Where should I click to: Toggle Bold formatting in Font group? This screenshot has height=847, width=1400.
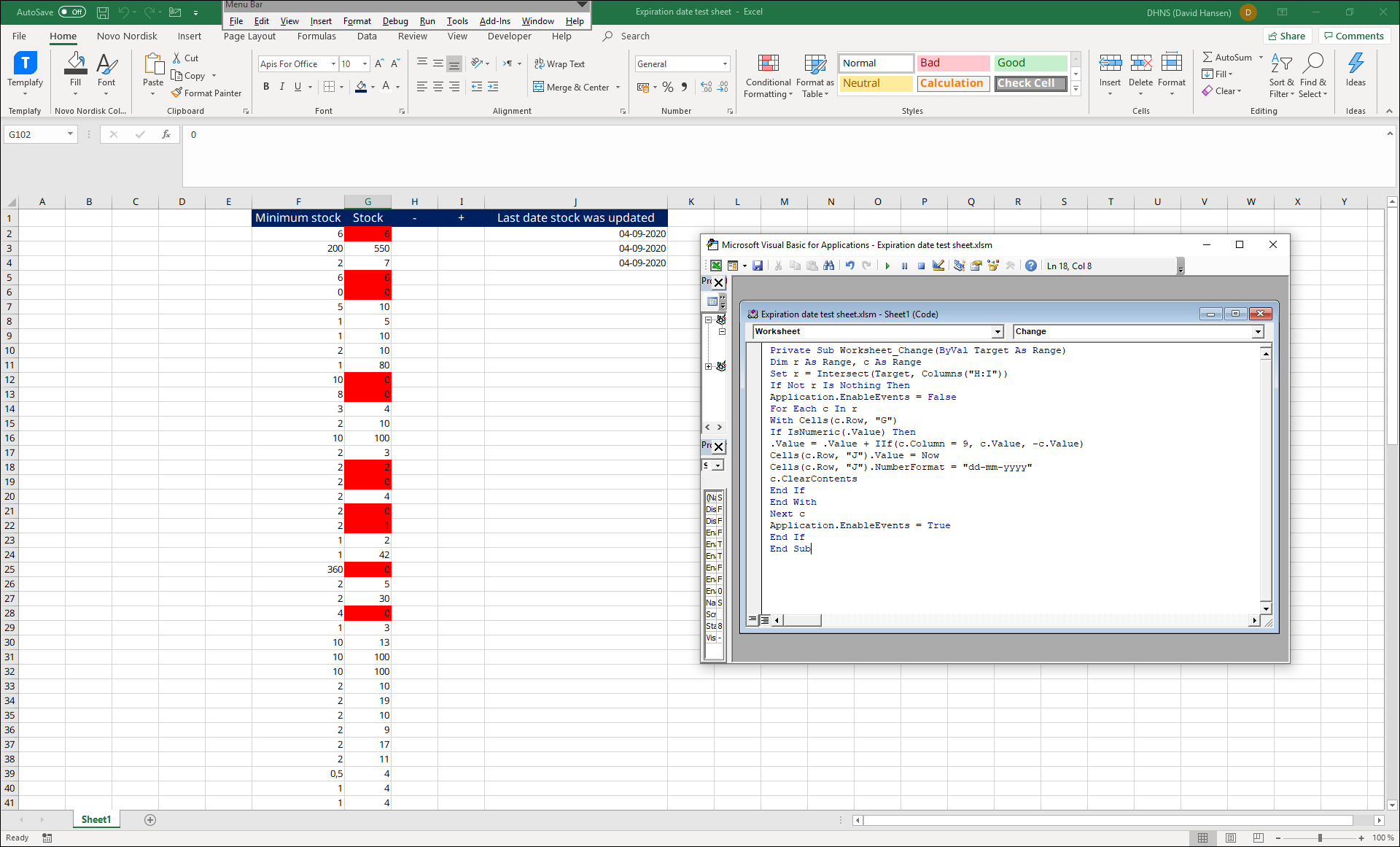pyautogui.click(x=266, y=87)
